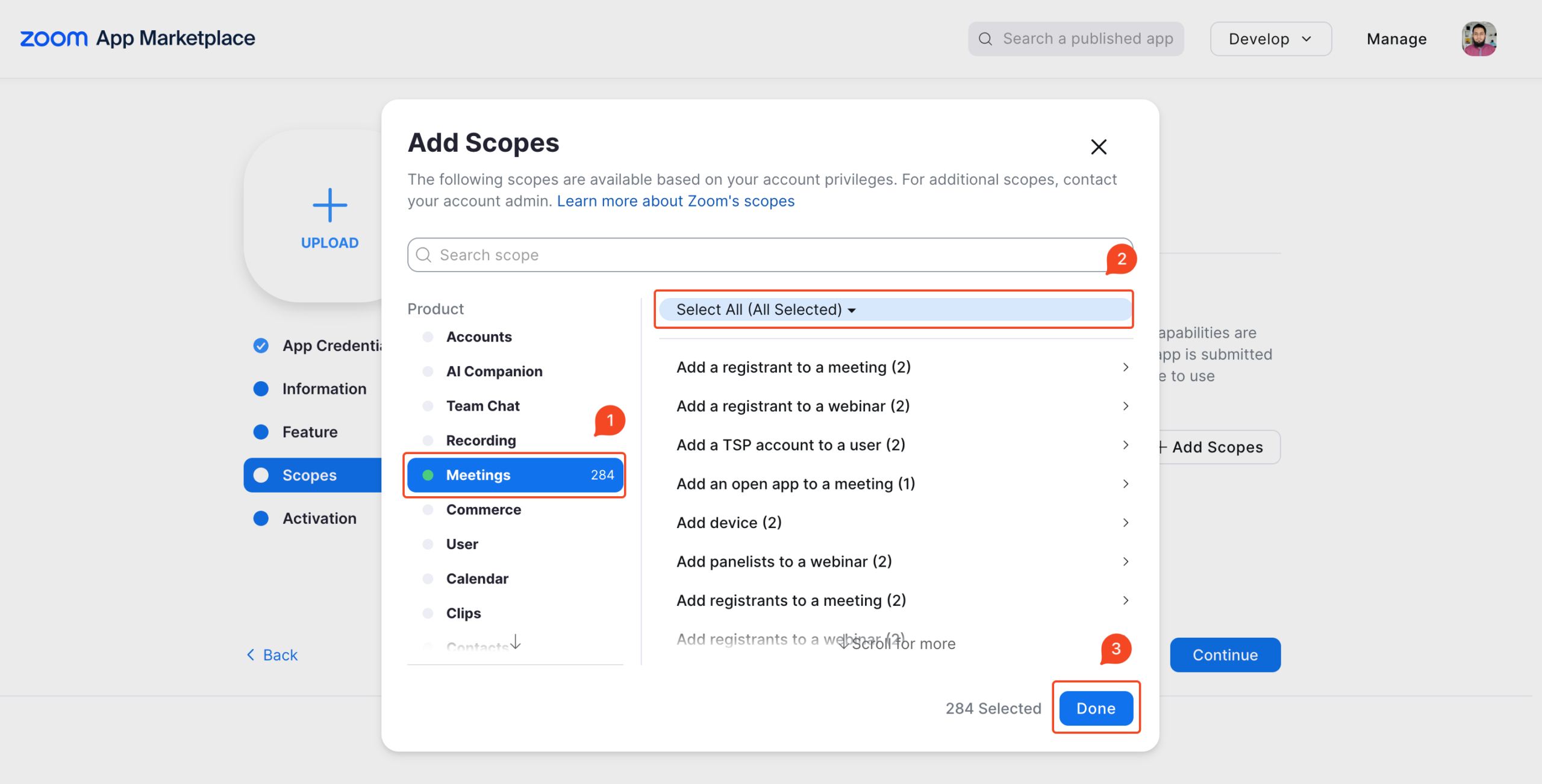1542x784 pixels.
Task: Select the Accounts product radio dot
Action: (428, 337)
